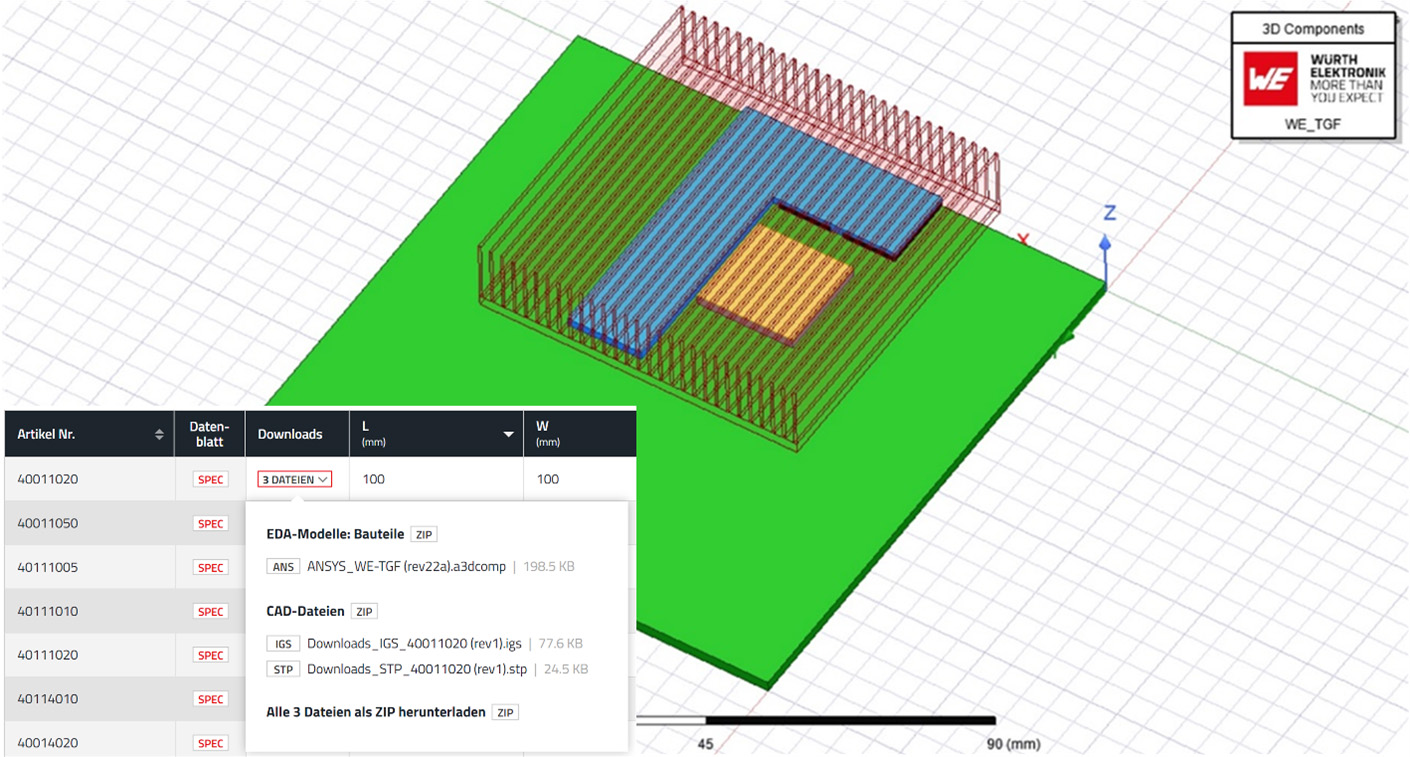
Task: Click the STP file type icon
Action: tap(283, 668)
